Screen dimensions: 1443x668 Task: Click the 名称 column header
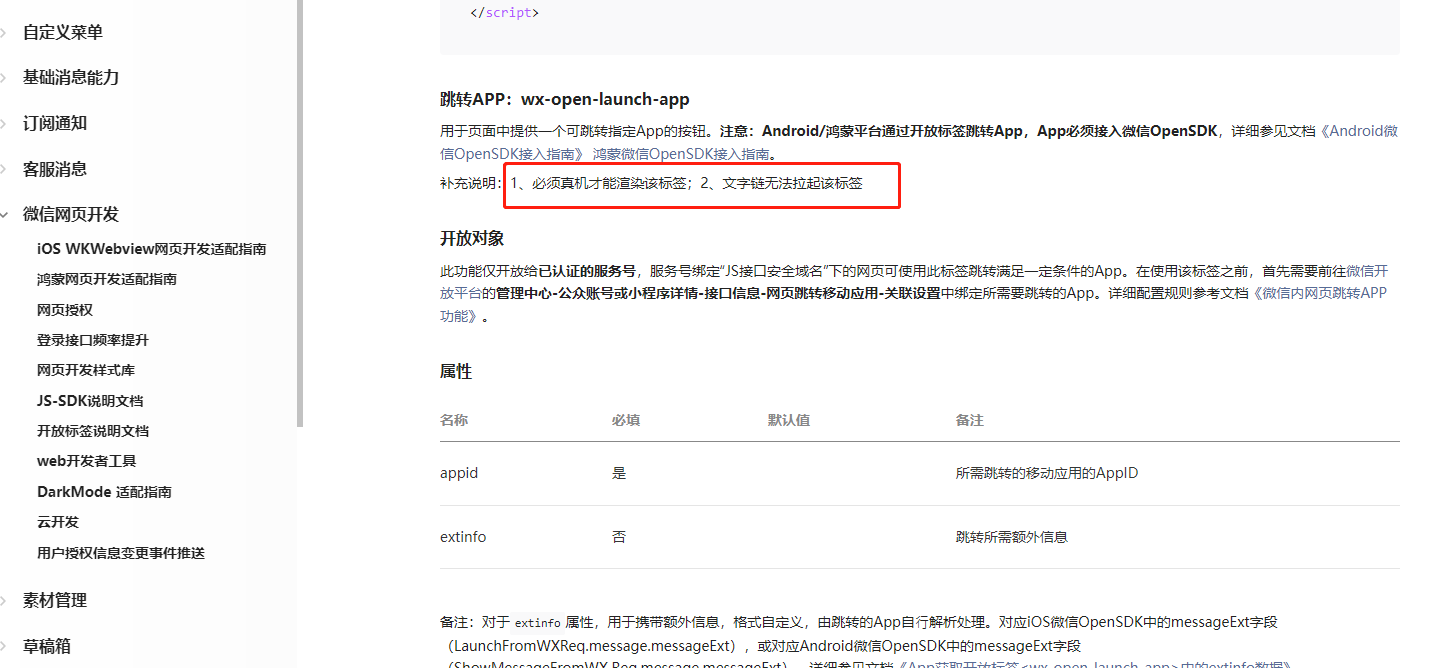(x=454, y=420)
